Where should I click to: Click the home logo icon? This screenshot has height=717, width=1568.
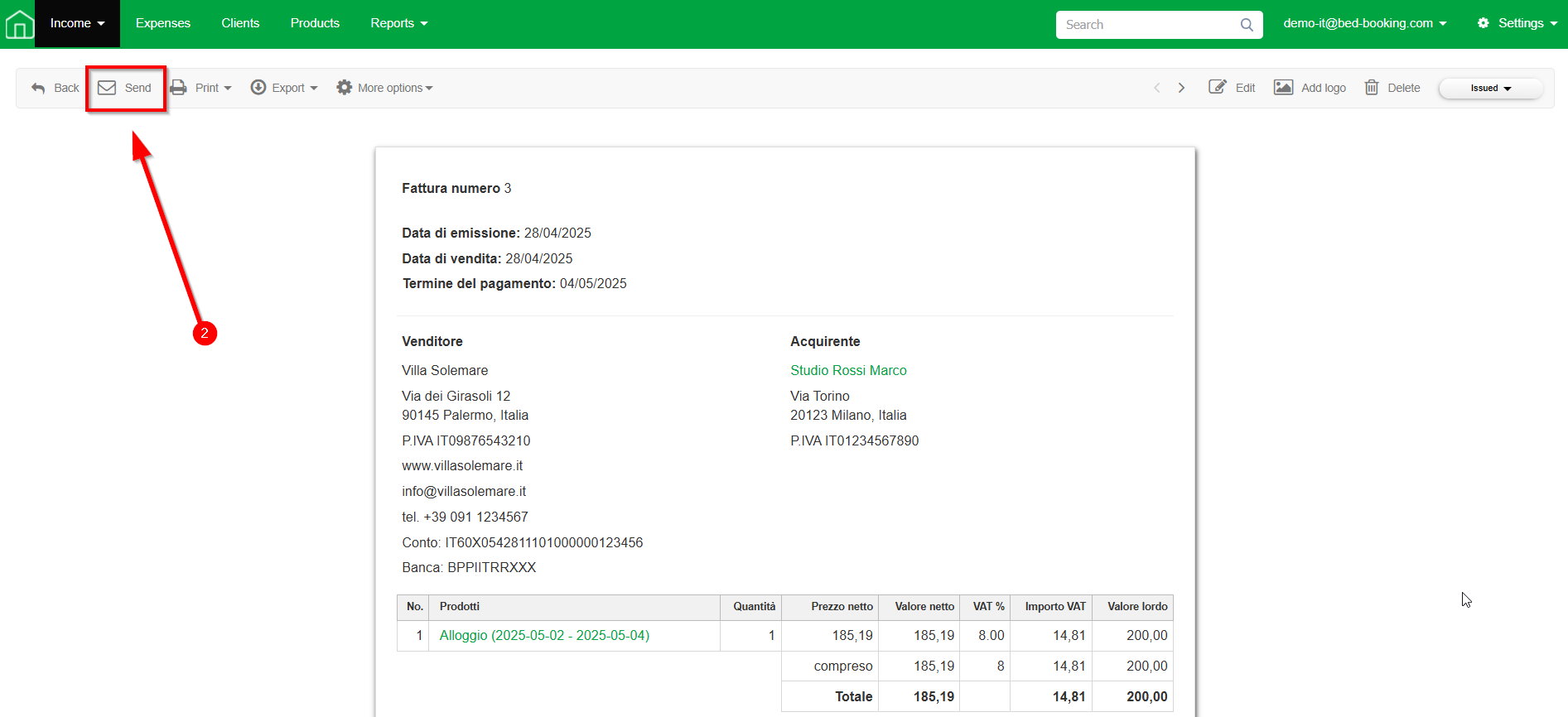[20, 24]
